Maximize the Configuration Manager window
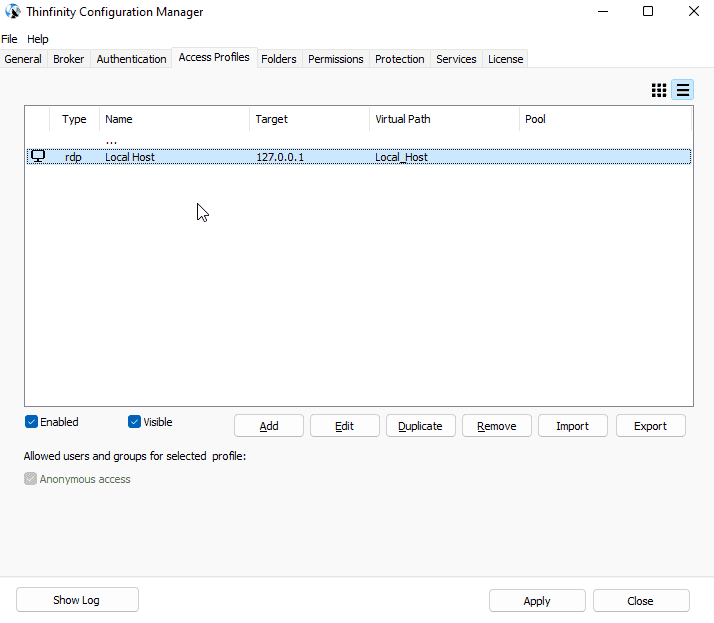Viewport: 714px width, 623px height. (648, 11)
